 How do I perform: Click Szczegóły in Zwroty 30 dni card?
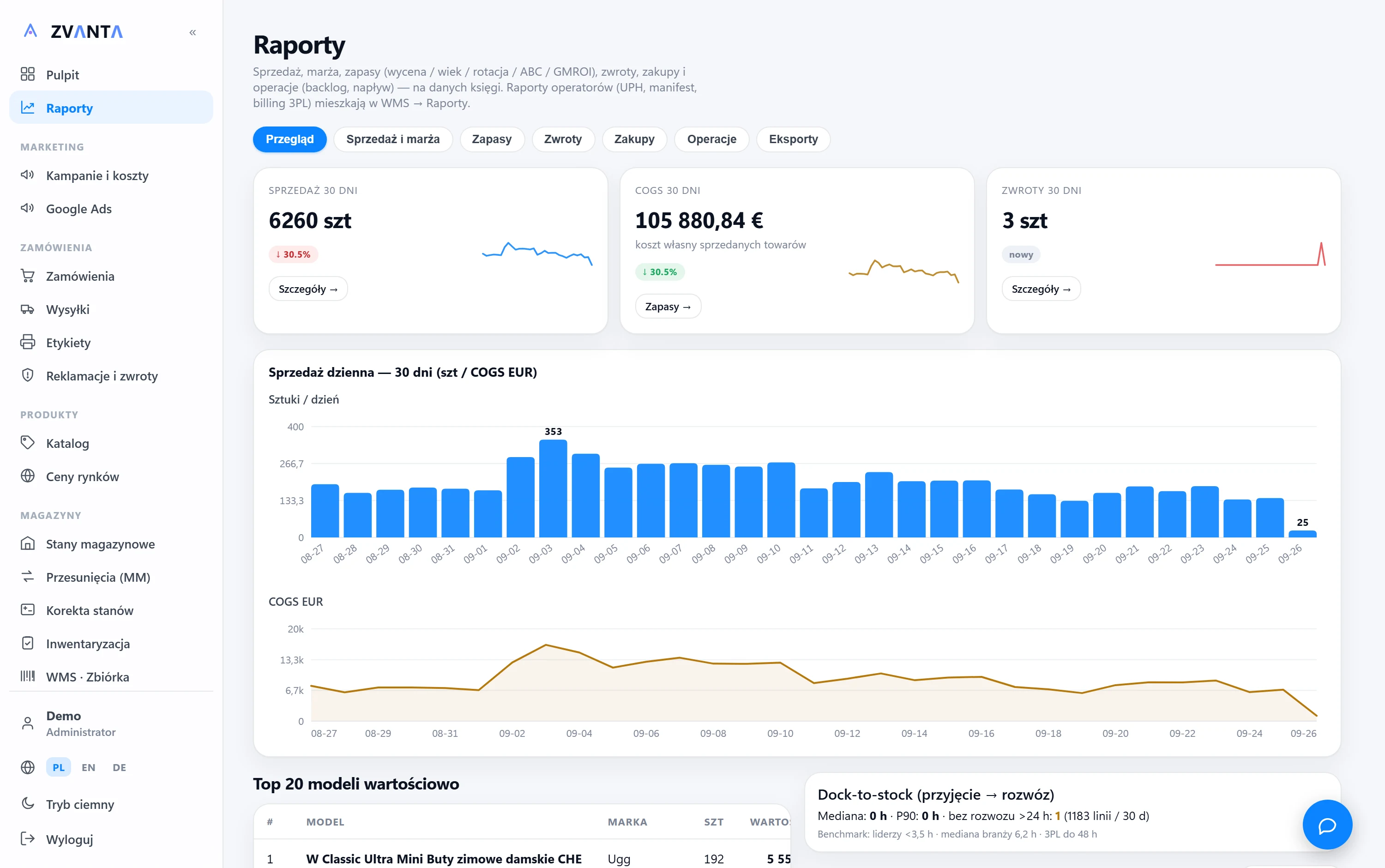coord(1041,289)
